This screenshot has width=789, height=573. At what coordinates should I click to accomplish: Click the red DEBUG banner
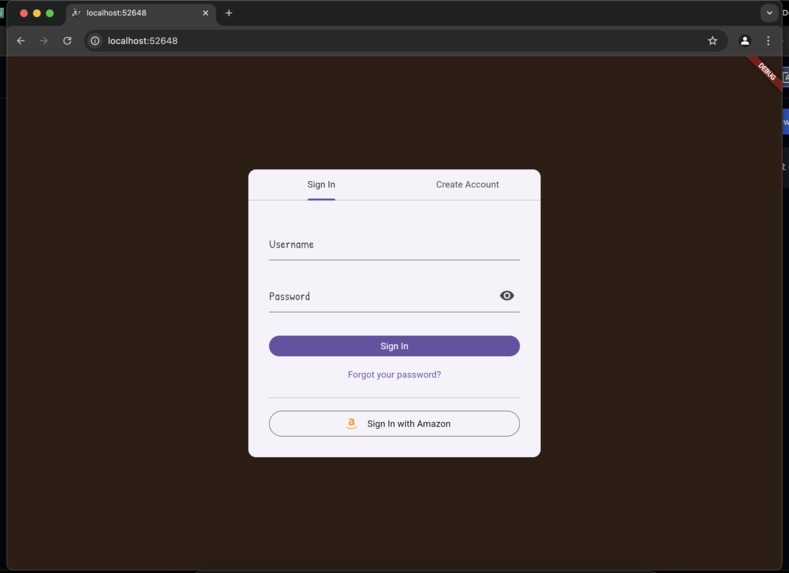(765, 72)
